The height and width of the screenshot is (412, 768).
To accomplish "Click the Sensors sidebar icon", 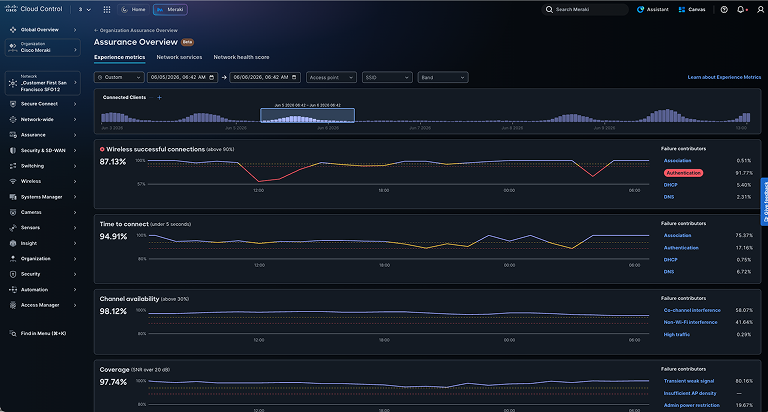I will coord(13,228).
